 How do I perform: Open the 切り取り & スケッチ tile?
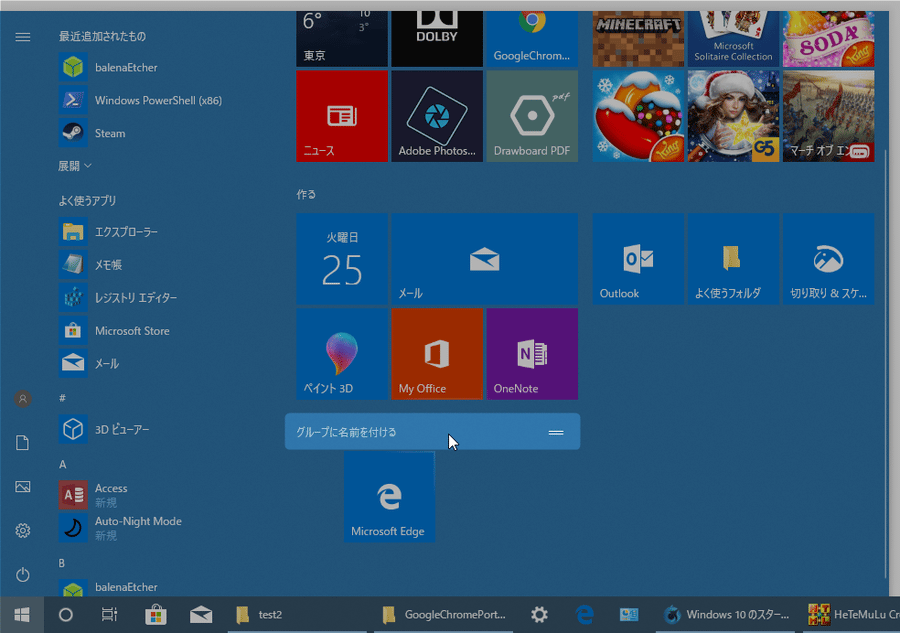pos(828,259)
